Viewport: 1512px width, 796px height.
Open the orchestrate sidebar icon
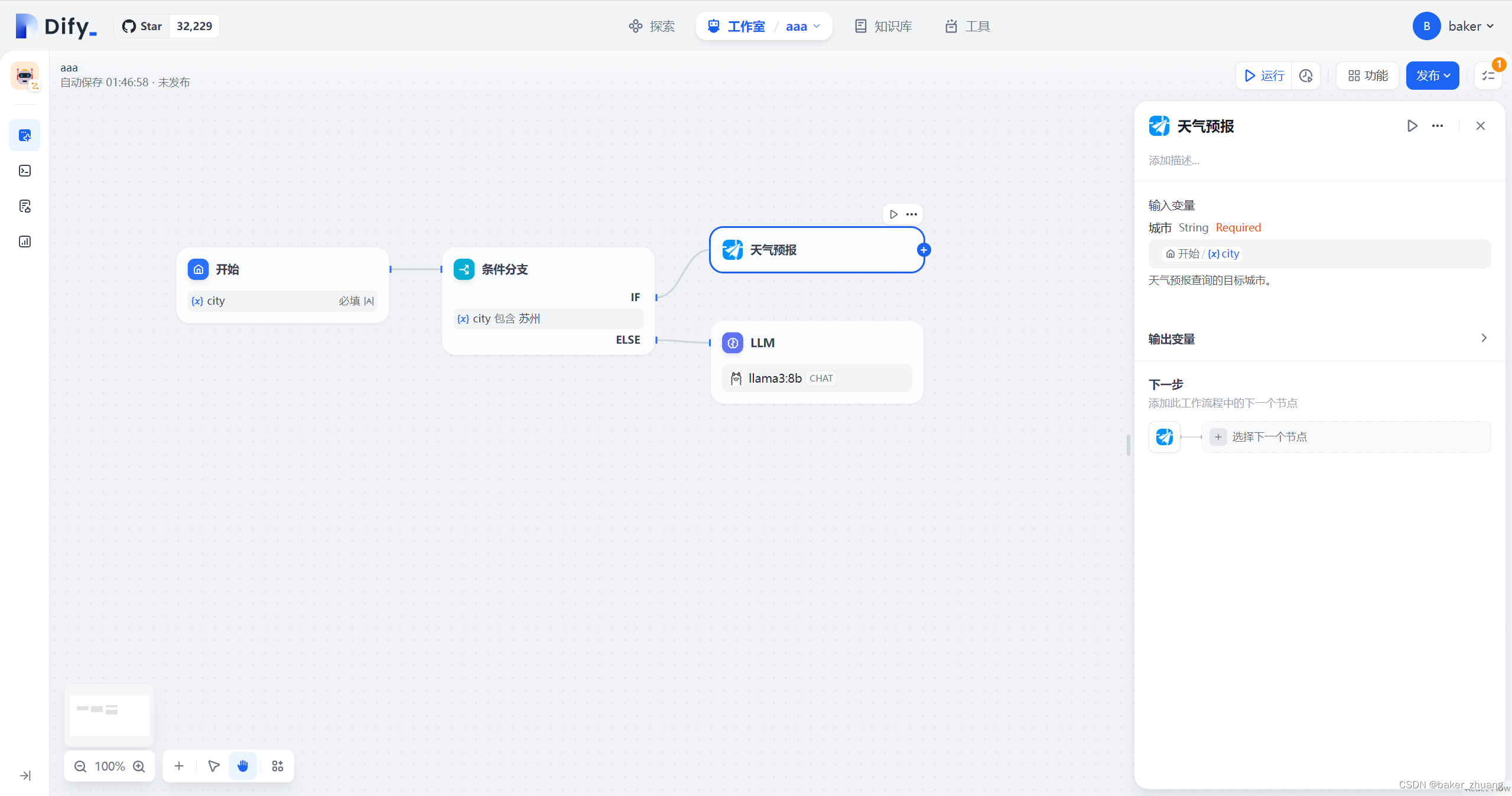pyautogui.click(x=25, y=135)
